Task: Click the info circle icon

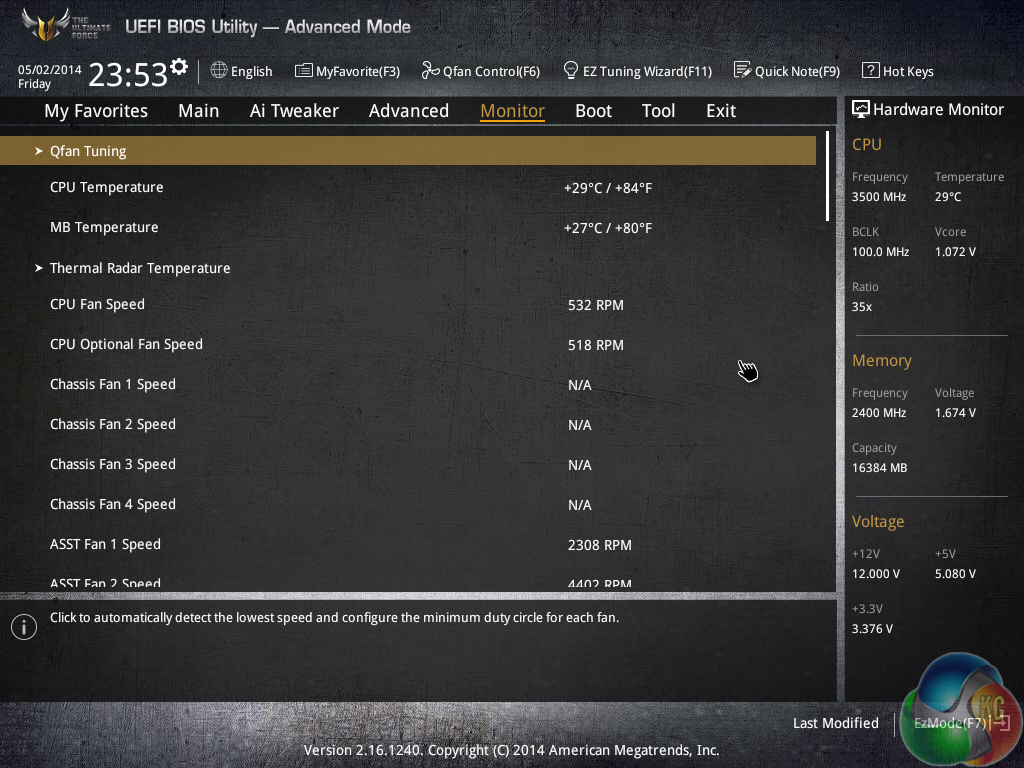Action: click(x=24, y=627)
